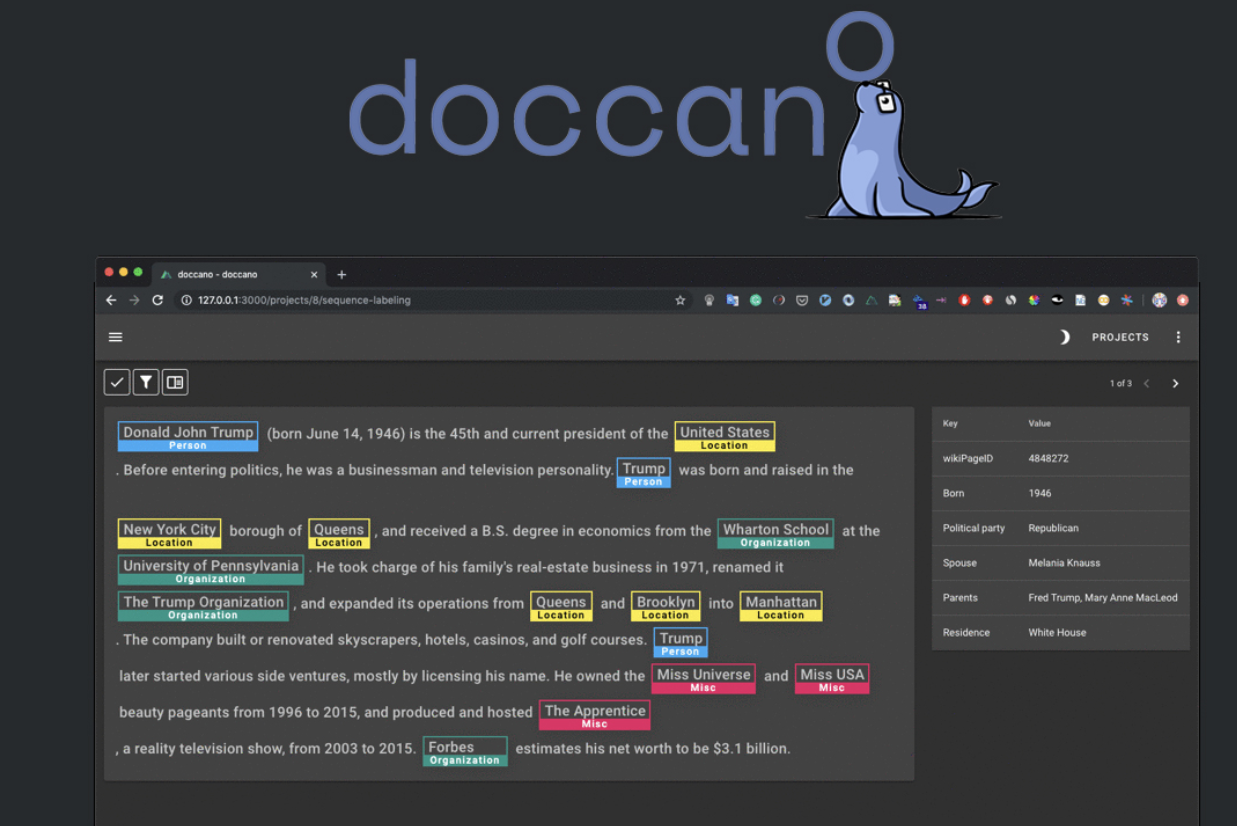This screenshot has height=826, width=1237.
Task: Reload the page with the refresh icon
Action: pos(158,299)
